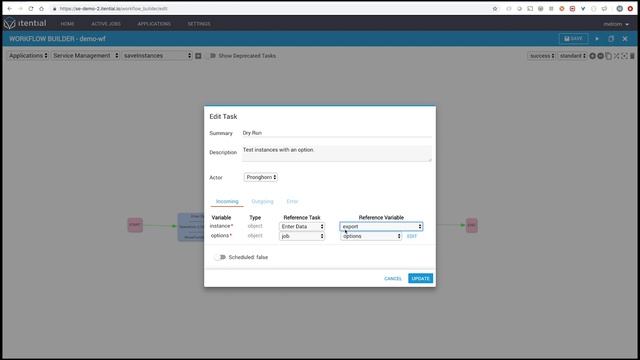The width and height of the screenshot is (640, 360).
Task: Go to HOME in navigation bar
Action: (67, 24)
